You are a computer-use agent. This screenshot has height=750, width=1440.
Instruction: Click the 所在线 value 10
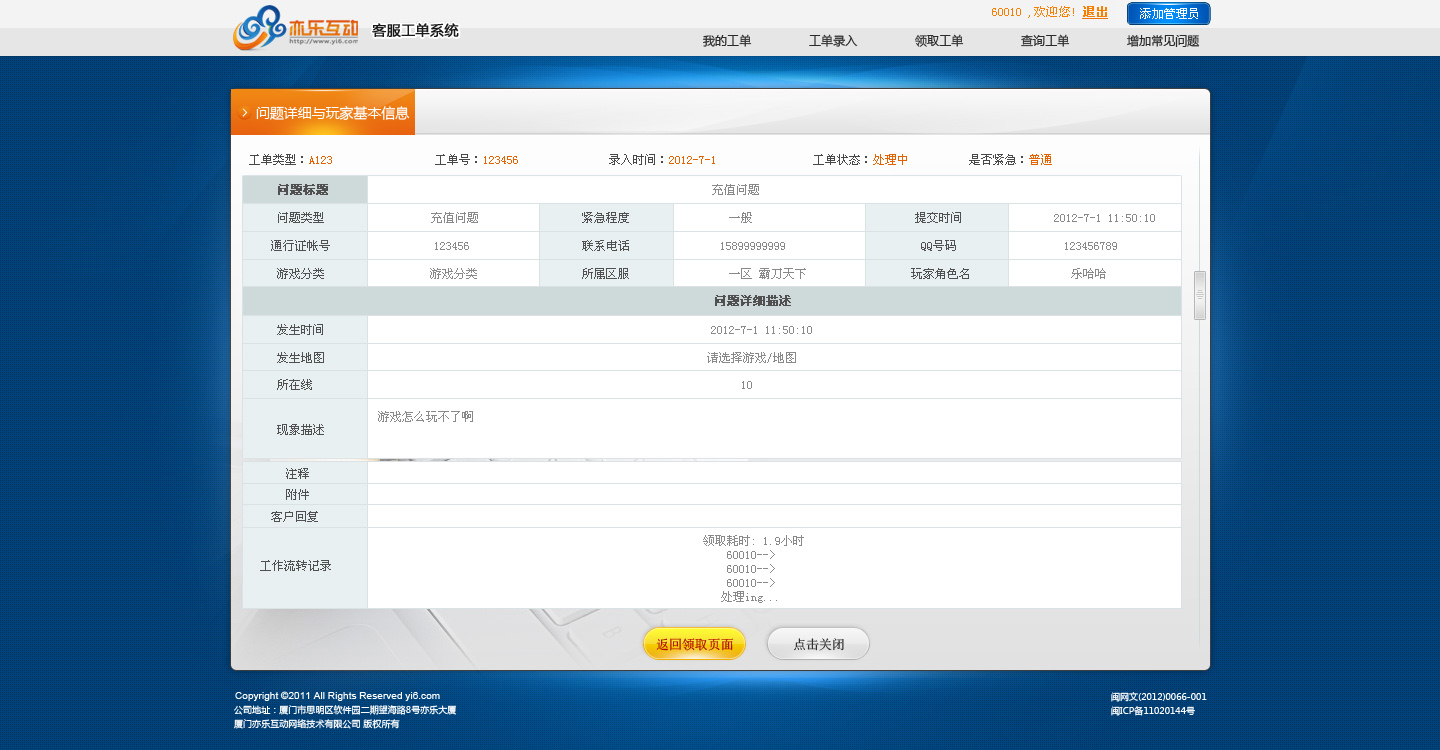coord(746,386)
